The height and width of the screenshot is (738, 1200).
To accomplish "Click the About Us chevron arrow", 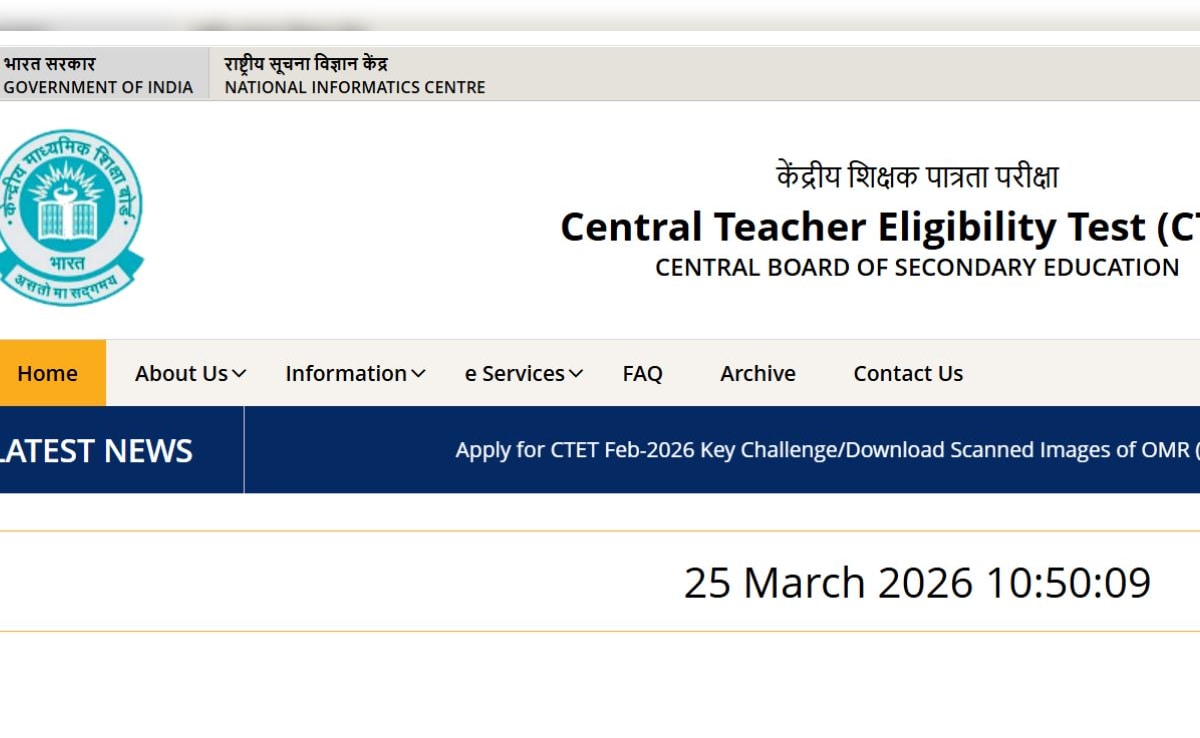I will coord(238,373).
